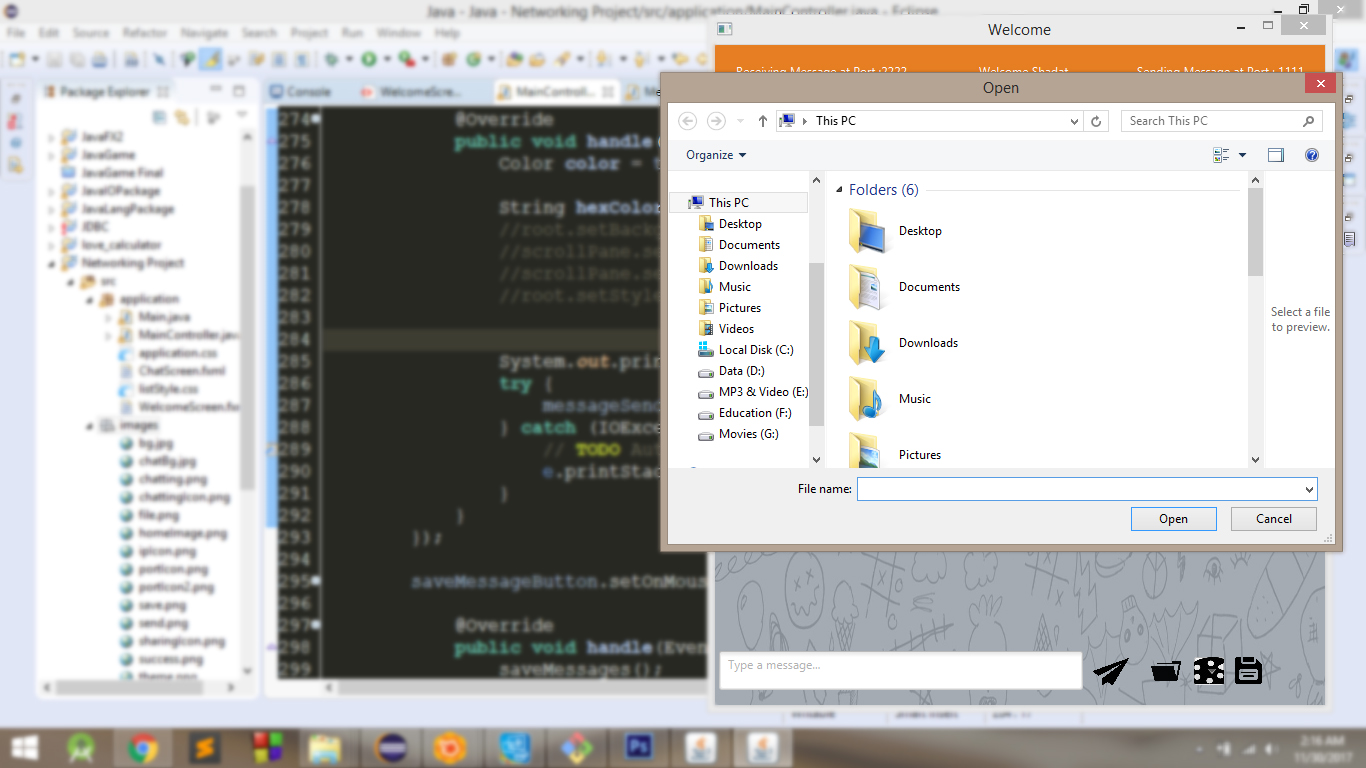Select the large Downloads folder icon
The width and height of the screenshot is (1366, 768).
pos(866,343)
